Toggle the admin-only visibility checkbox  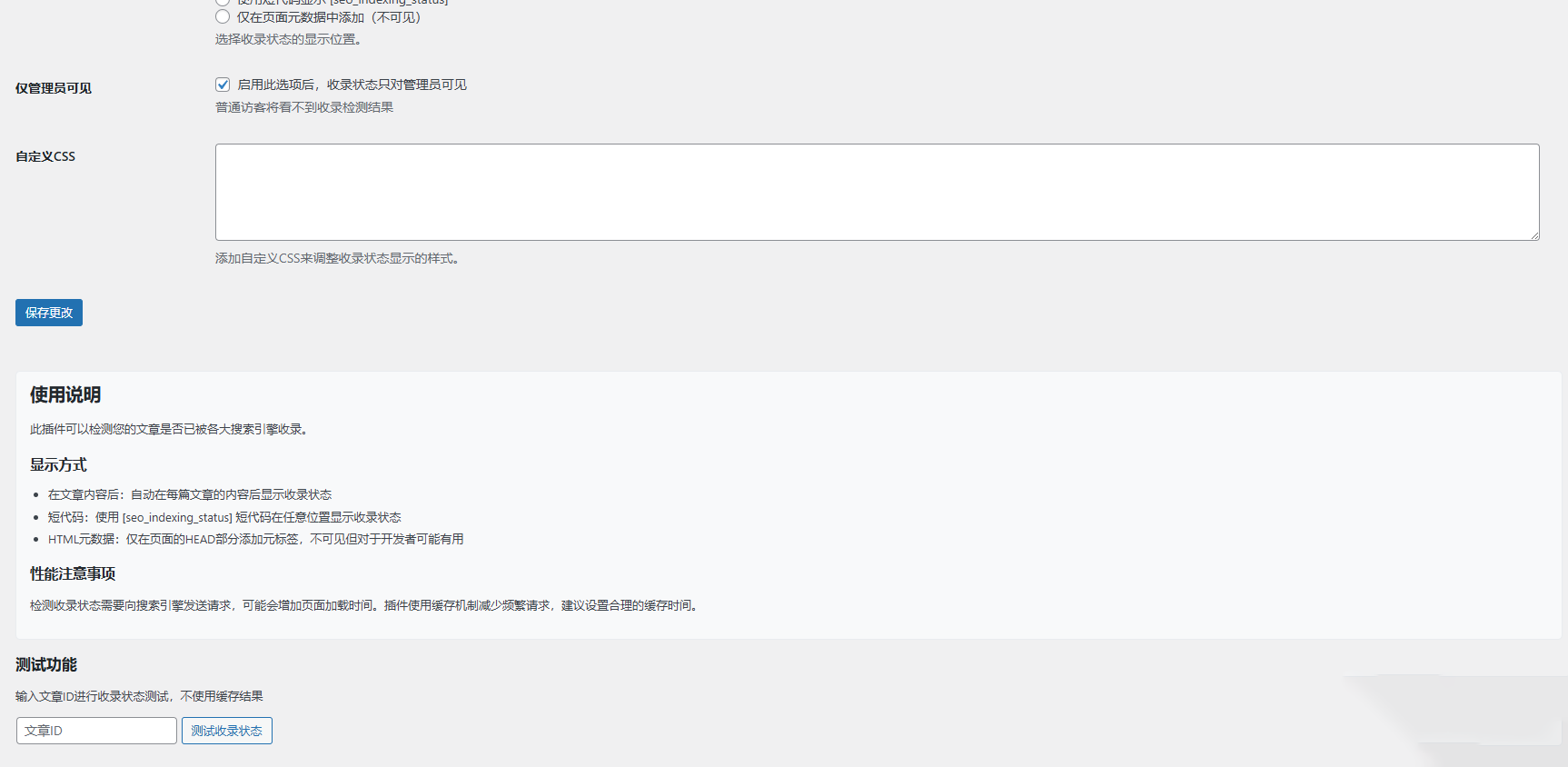coord(223,85)
